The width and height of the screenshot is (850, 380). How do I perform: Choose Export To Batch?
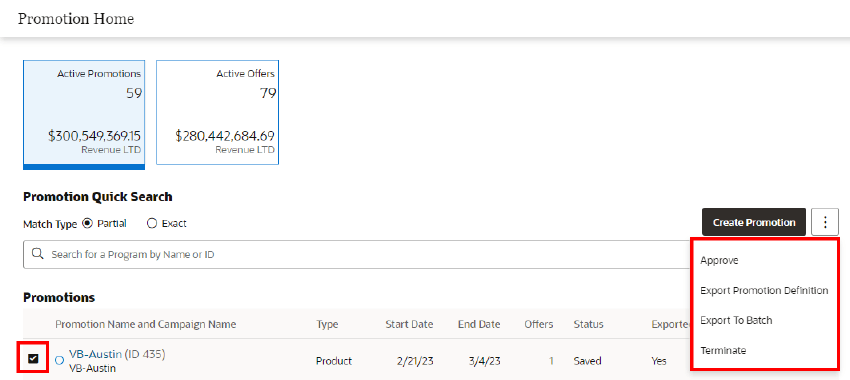coord(736,320)
